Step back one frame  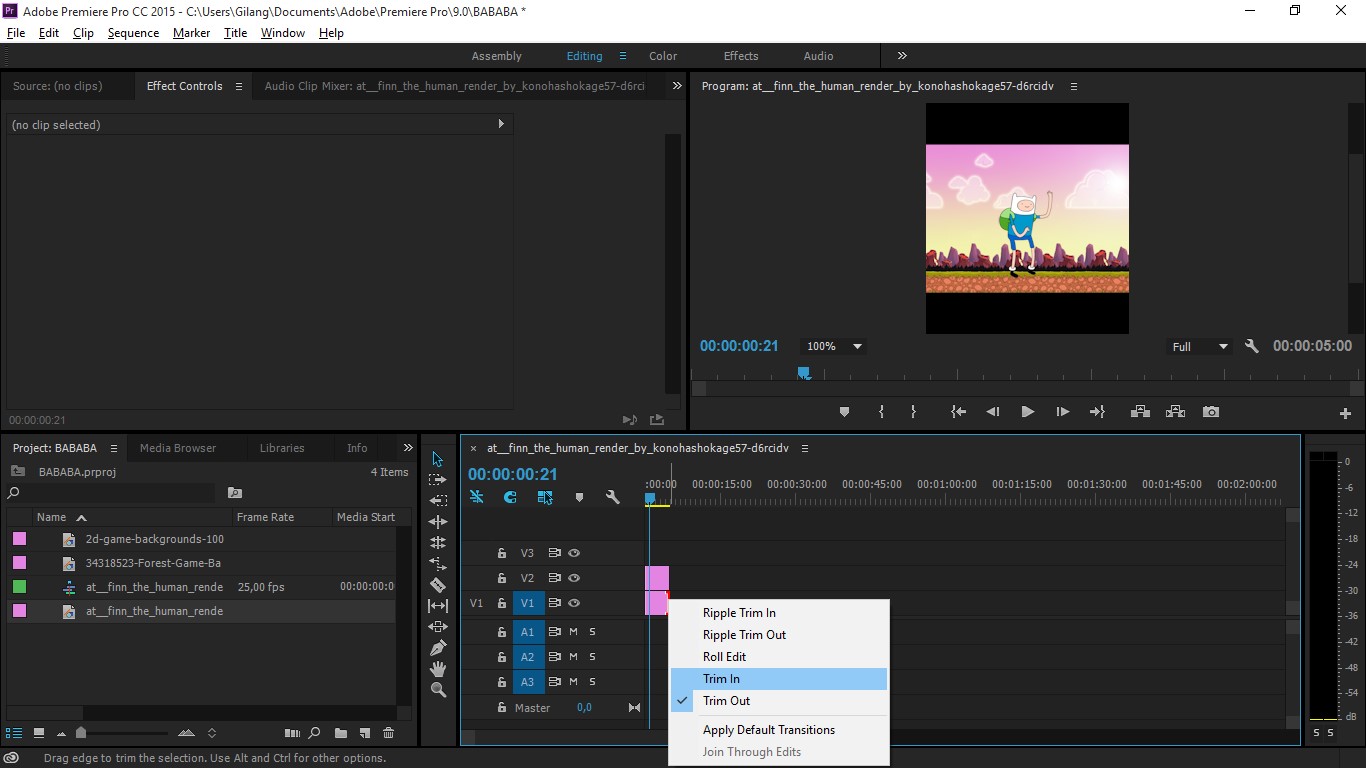[993, 412]
